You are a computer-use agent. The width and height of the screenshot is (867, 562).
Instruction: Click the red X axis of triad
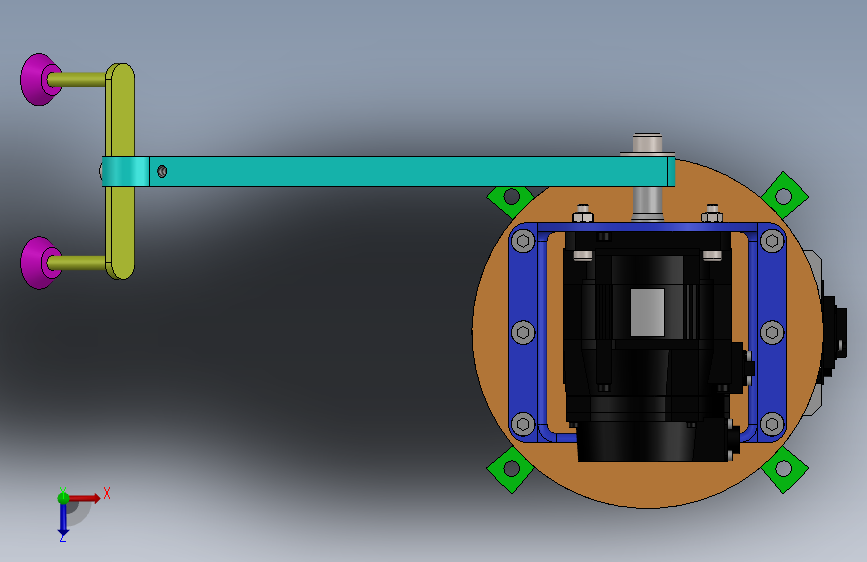tap(85, 498)
